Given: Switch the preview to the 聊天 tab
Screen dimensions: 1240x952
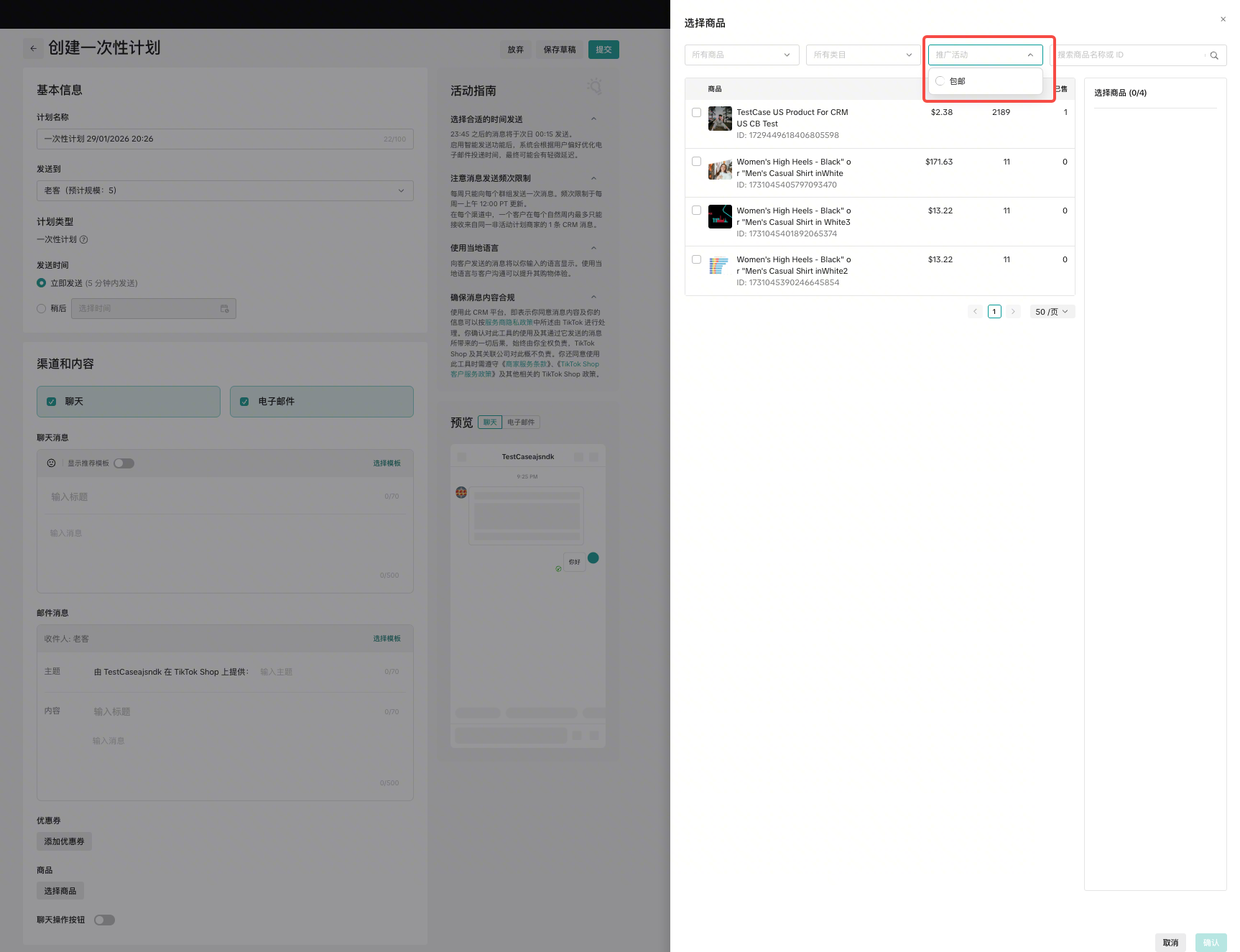Looking at the screenshot, I should click(490, 422).
